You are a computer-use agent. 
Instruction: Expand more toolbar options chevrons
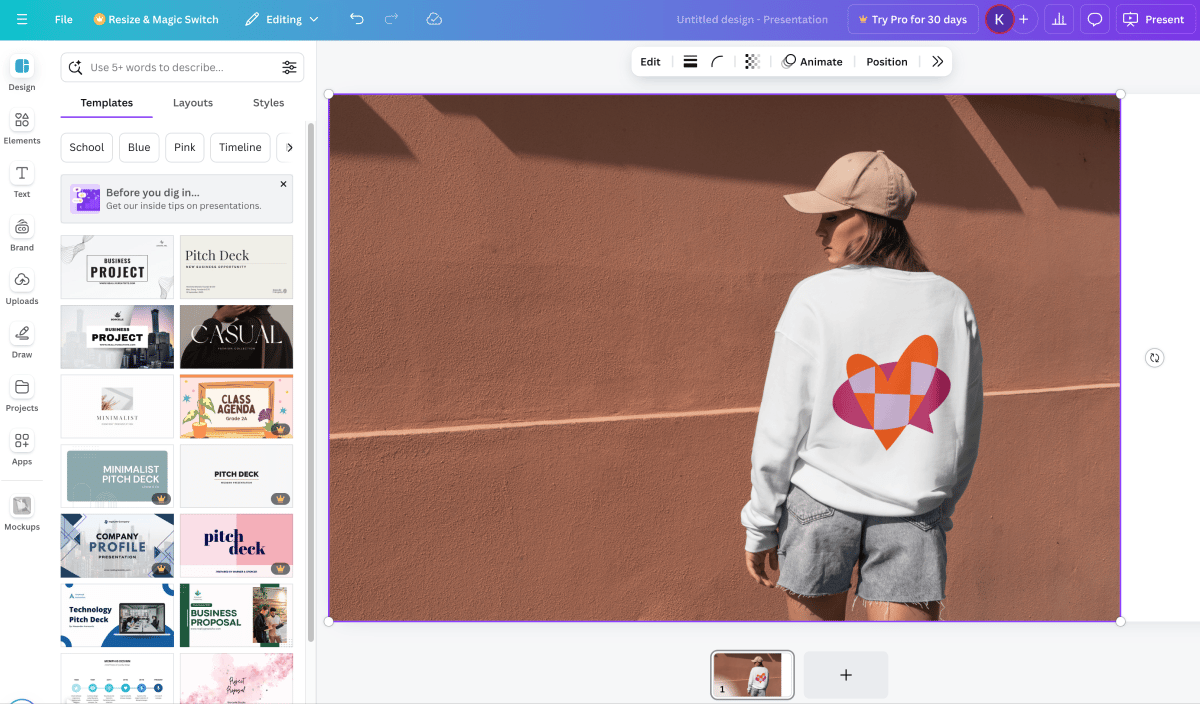937,62
